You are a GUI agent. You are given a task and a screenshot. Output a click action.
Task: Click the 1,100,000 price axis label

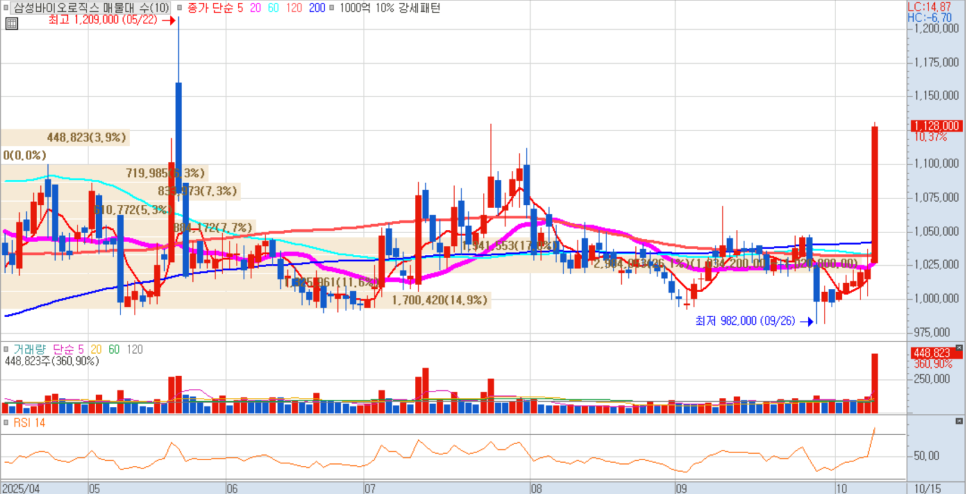[x=936, y=164]
